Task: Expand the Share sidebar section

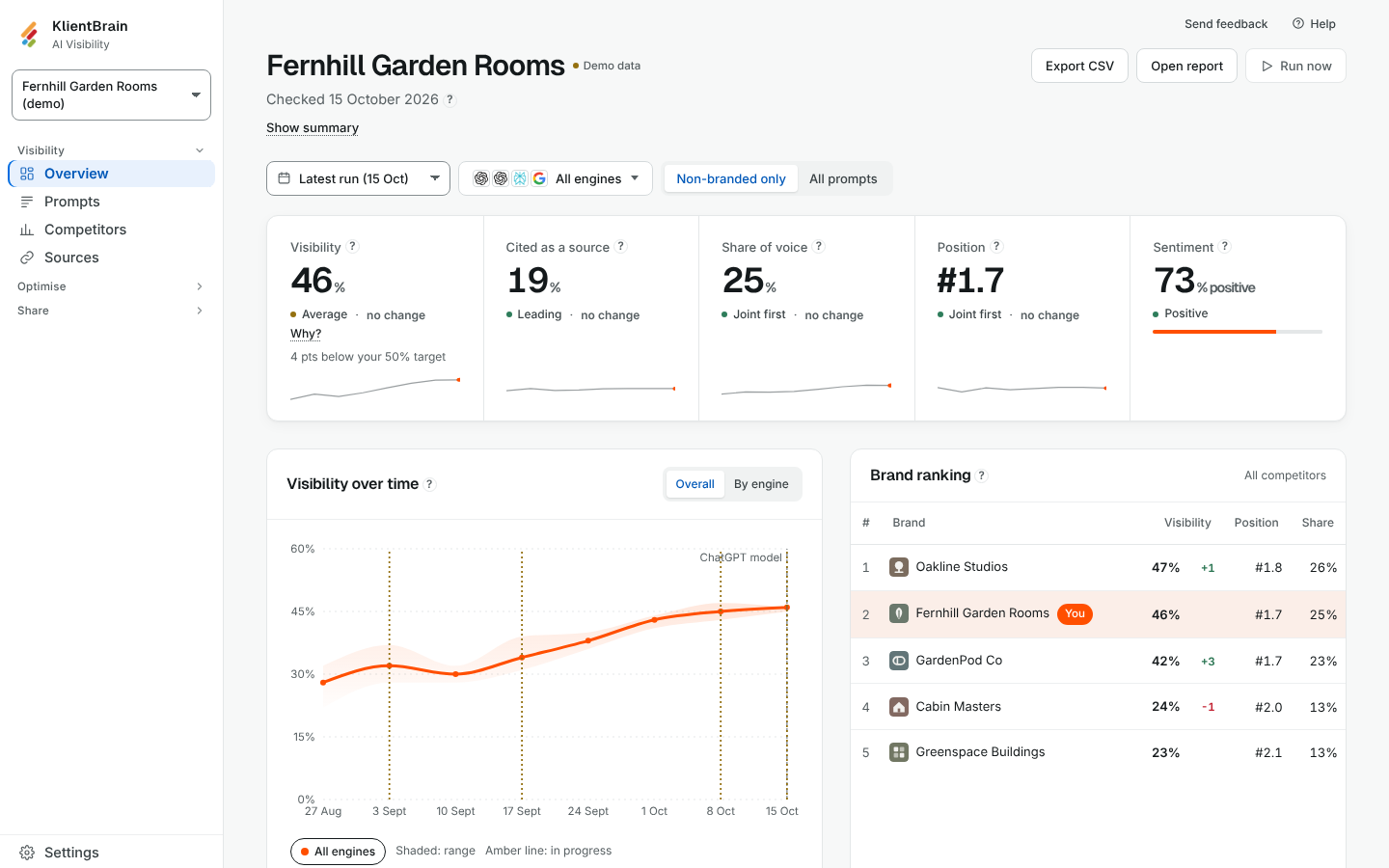Action: [111, 311]
